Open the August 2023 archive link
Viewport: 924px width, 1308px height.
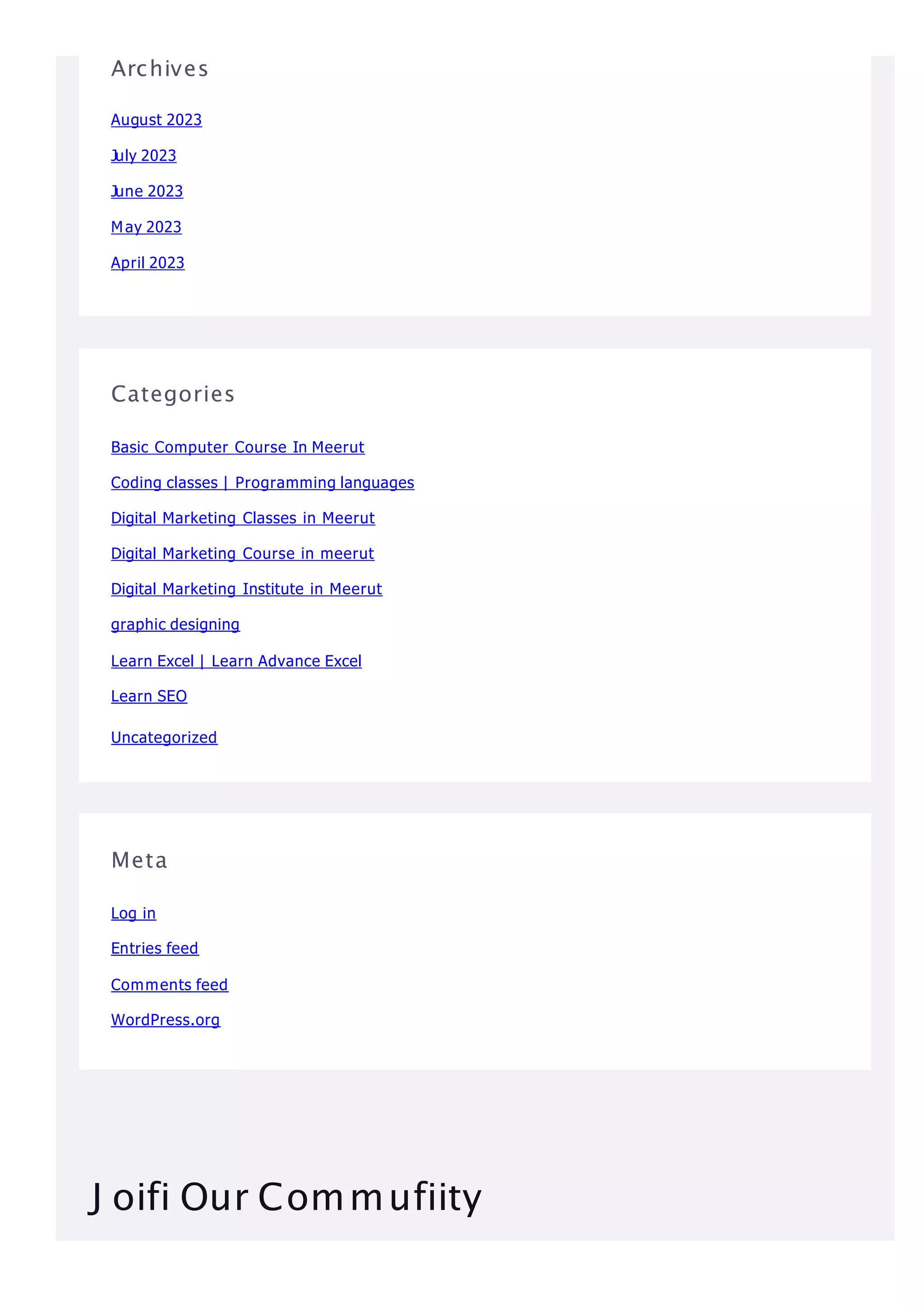(x=156, y=120)
